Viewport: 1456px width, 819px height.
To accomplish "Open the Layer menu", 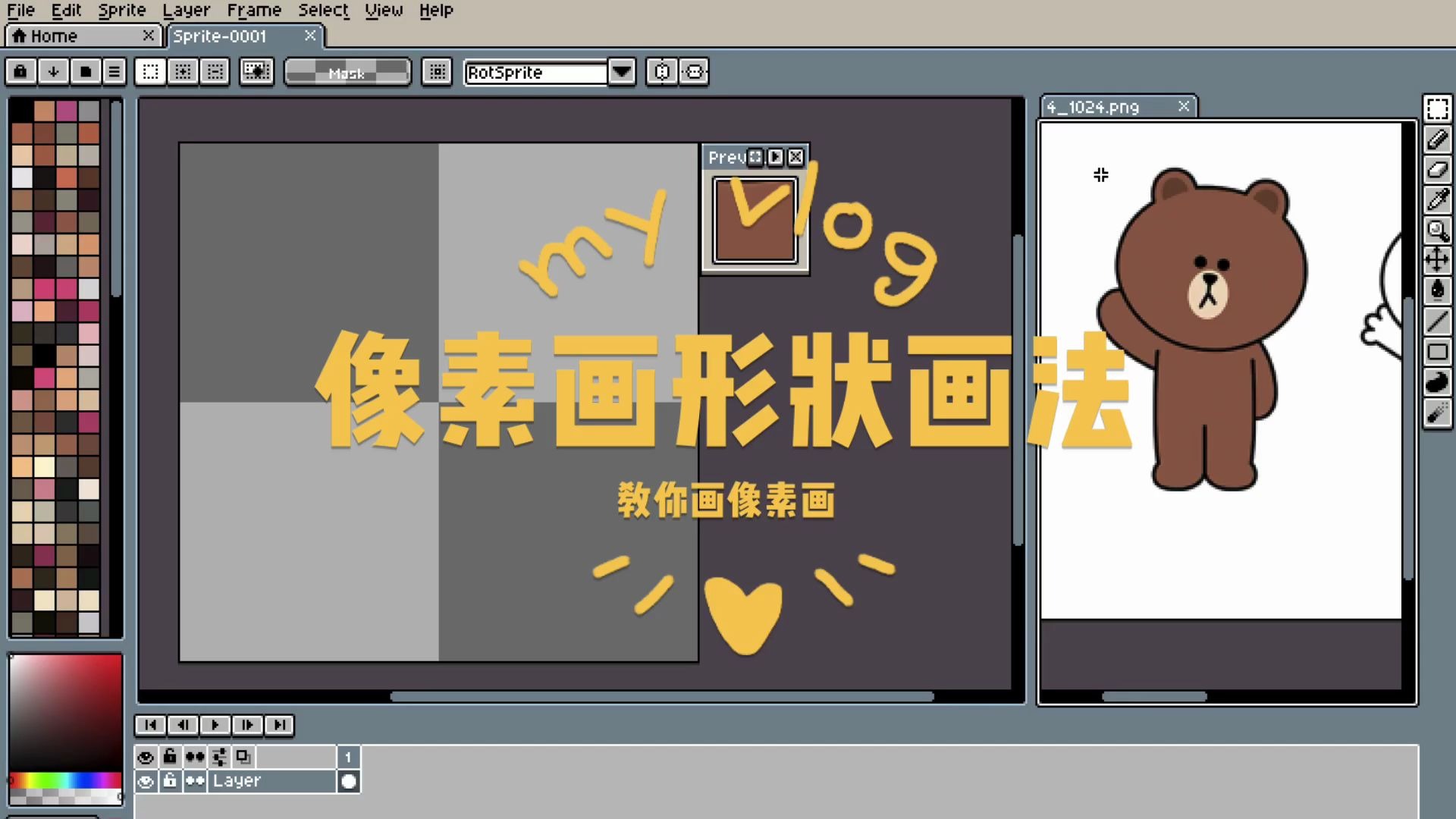I will (186, 11).
